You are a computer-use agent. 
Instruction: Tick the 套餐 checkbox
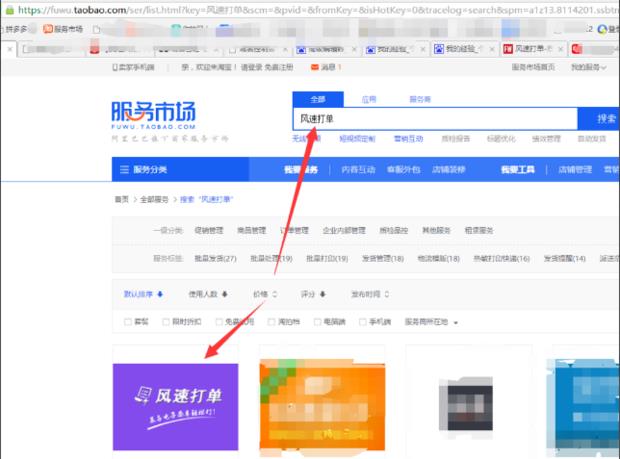[128, 322]
